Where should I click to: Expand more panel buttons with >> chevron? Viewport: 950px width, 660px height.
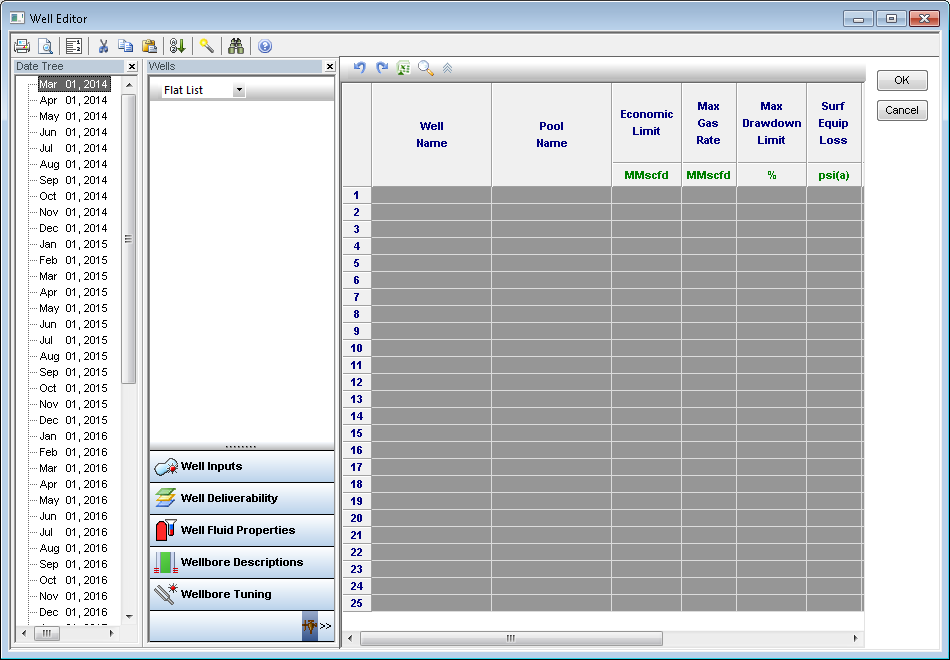[x=325, y=626]
